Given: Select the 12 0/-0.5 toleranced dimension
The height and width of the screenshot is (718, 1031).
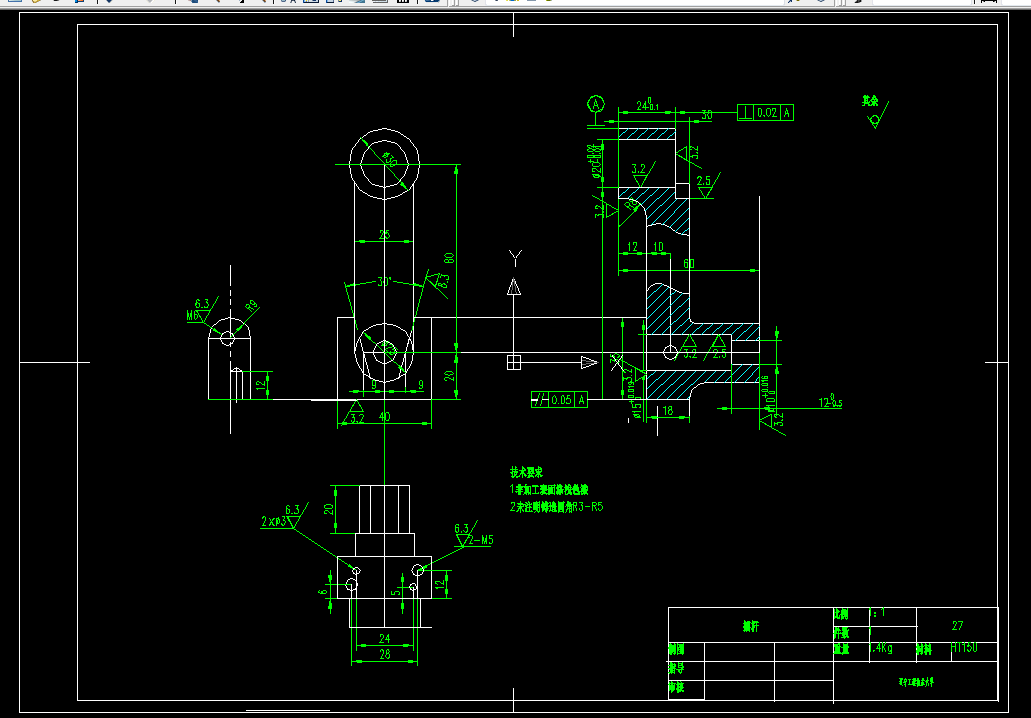Looking at the screenshot, I should pyautogui.click(x=830, y=401).
